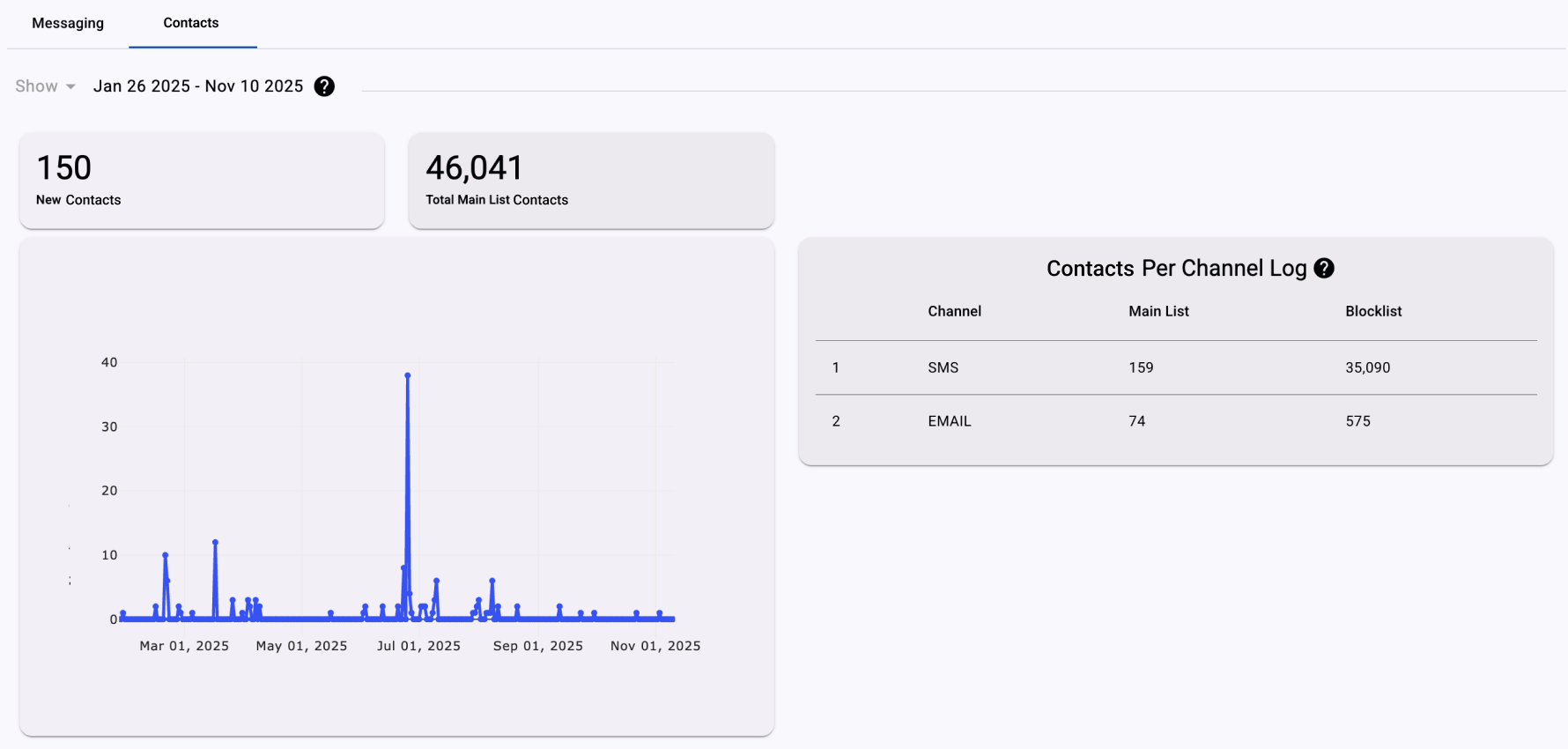Click Contacts Per Channel Log help icon
Viewport: 1568px width, 749px height.
(1324, 268)
